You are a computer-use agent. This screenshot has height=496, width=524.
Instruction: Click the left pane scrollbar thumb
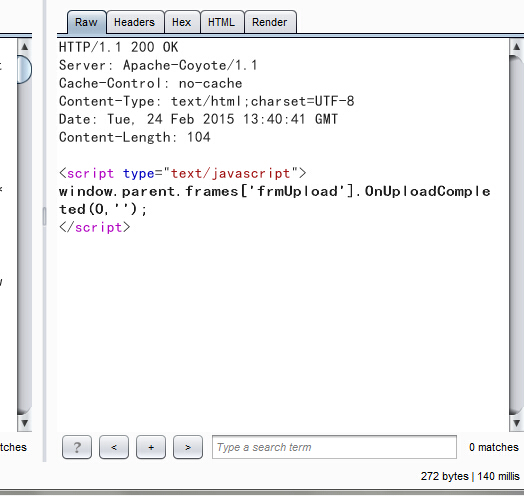click(x=24, y=70)
